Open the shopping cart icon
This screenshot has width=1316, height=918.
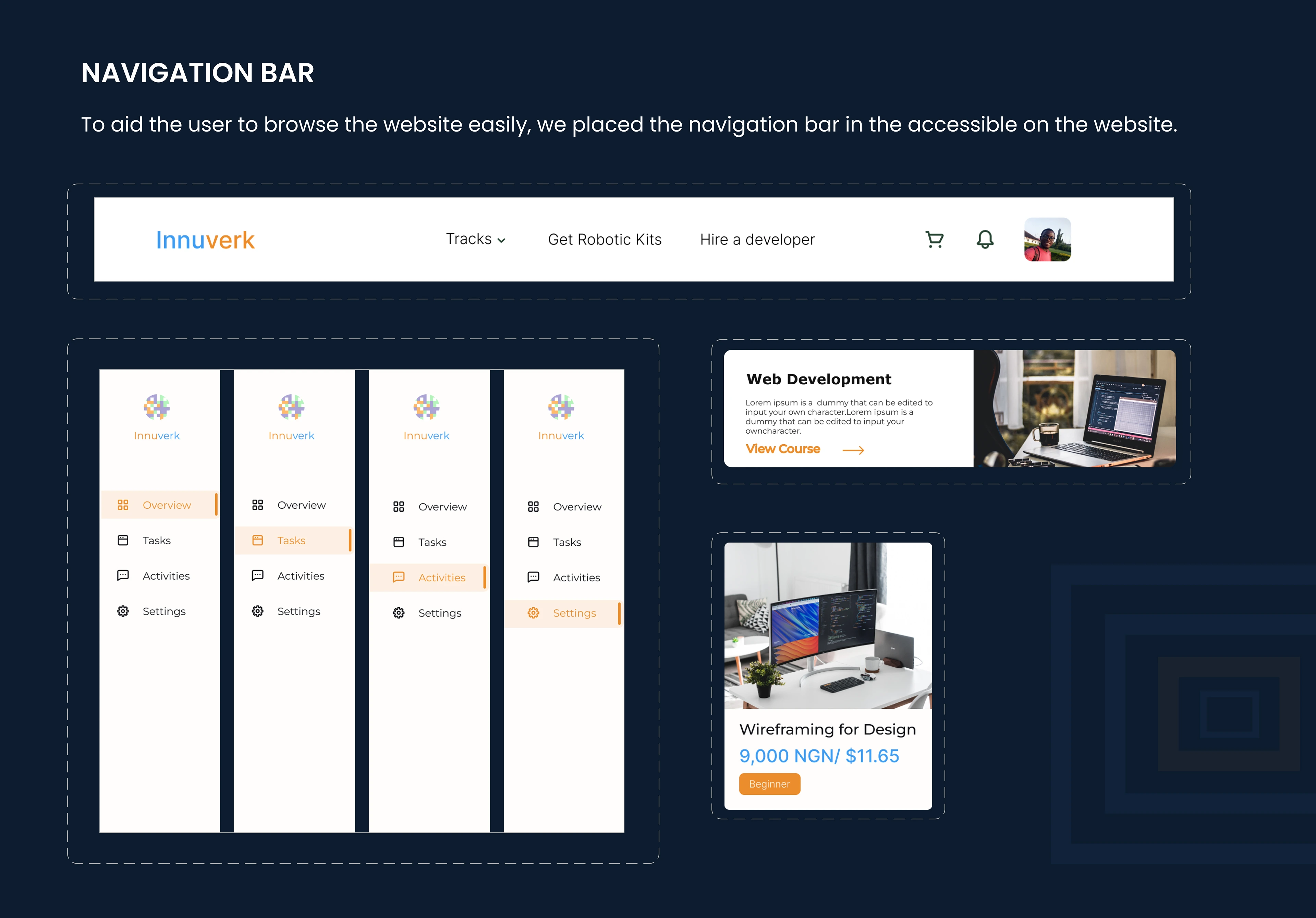click(x=934, y=239)
